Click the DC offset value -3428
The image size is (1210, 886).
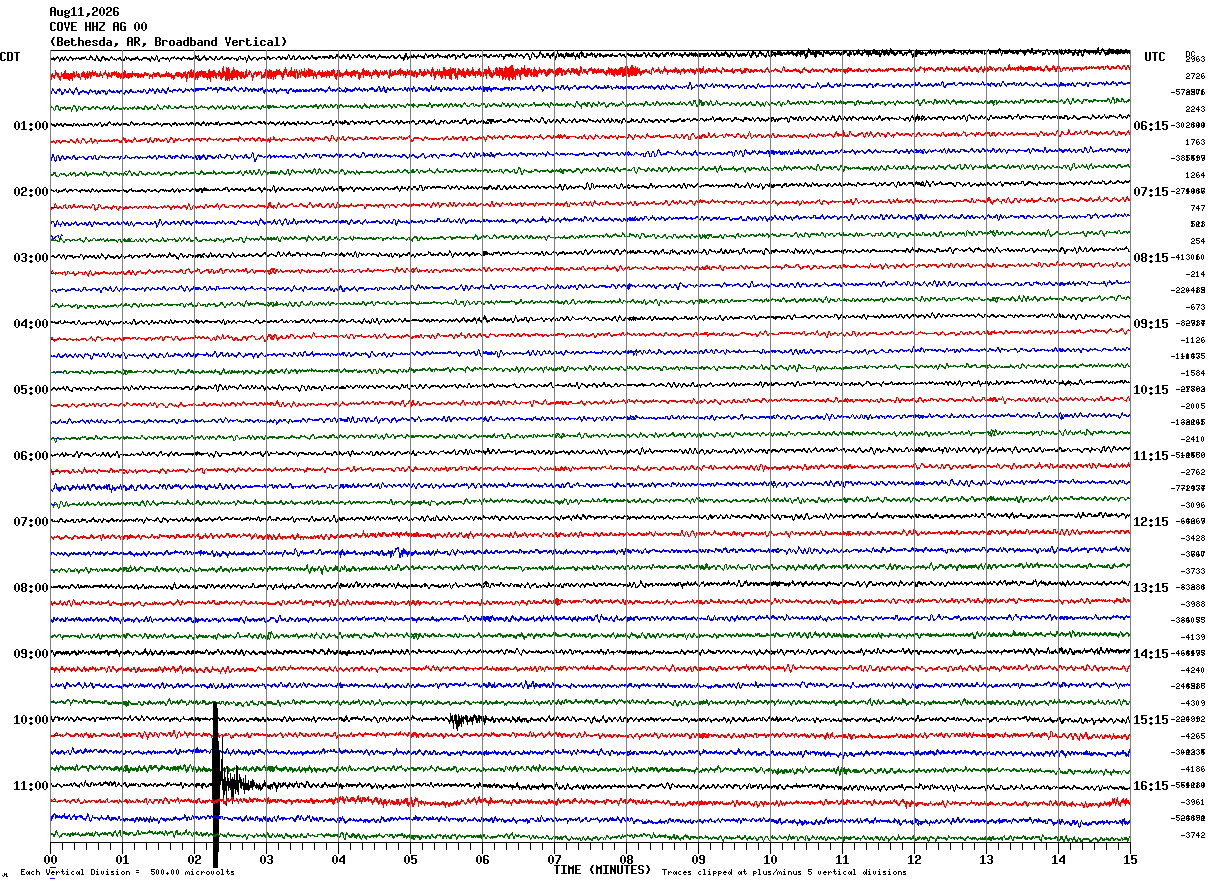[x=1193, y=538]
